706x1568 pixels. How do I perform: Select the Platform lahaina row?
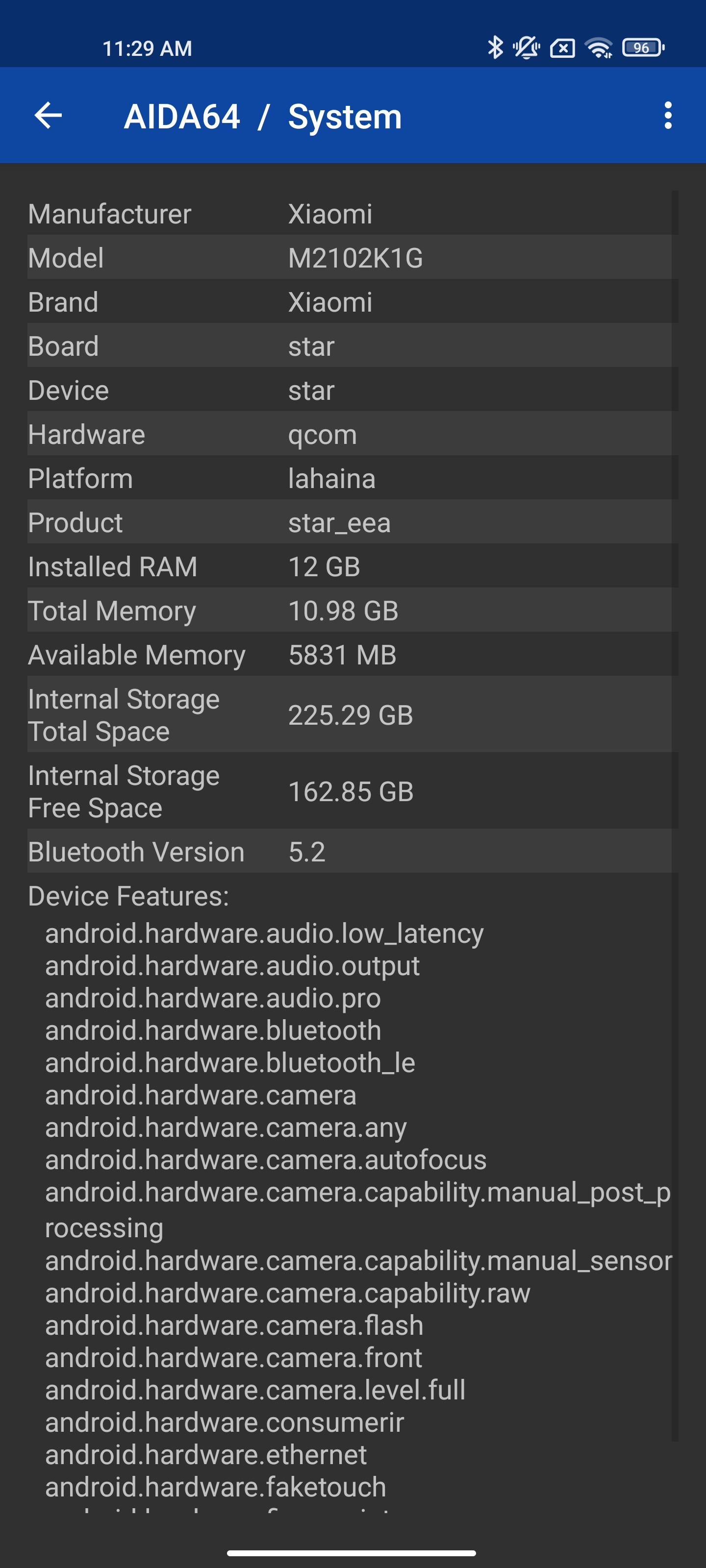click(x=349, y=478)
